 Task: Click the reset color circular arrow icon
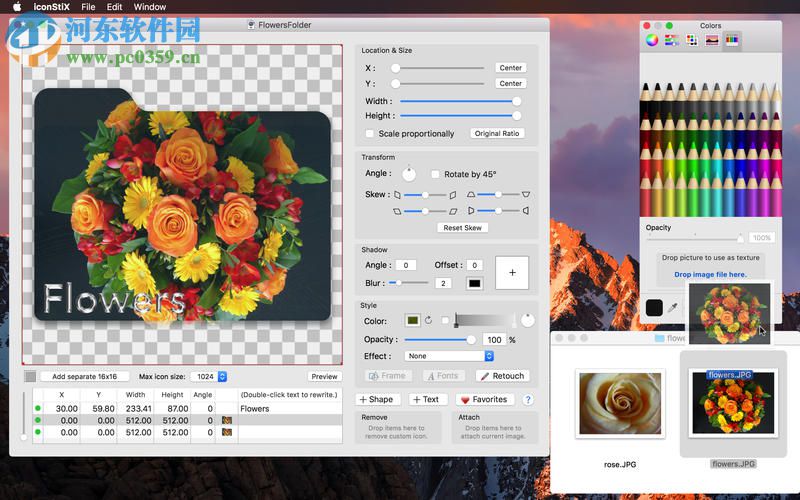coord(429,321)
